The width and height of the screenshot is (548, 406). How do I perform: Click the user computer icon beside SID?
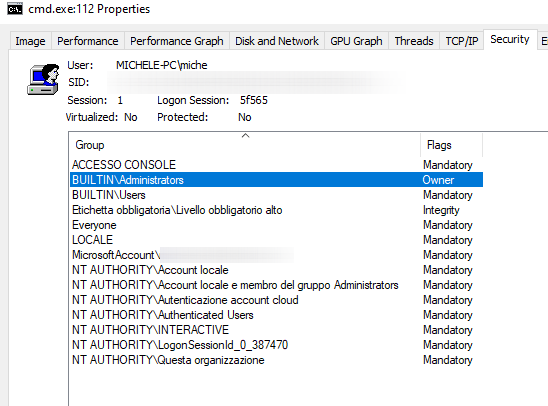(43, 80)
